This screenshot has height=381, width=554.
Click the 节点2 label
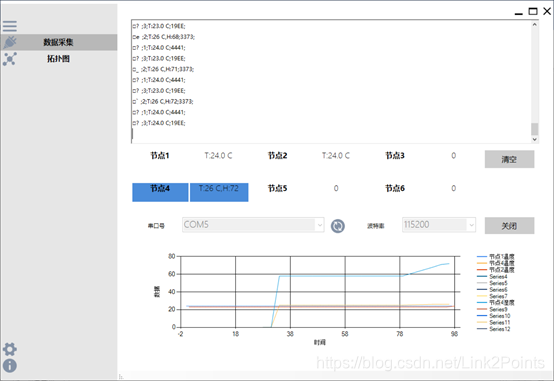coord(277,156)
